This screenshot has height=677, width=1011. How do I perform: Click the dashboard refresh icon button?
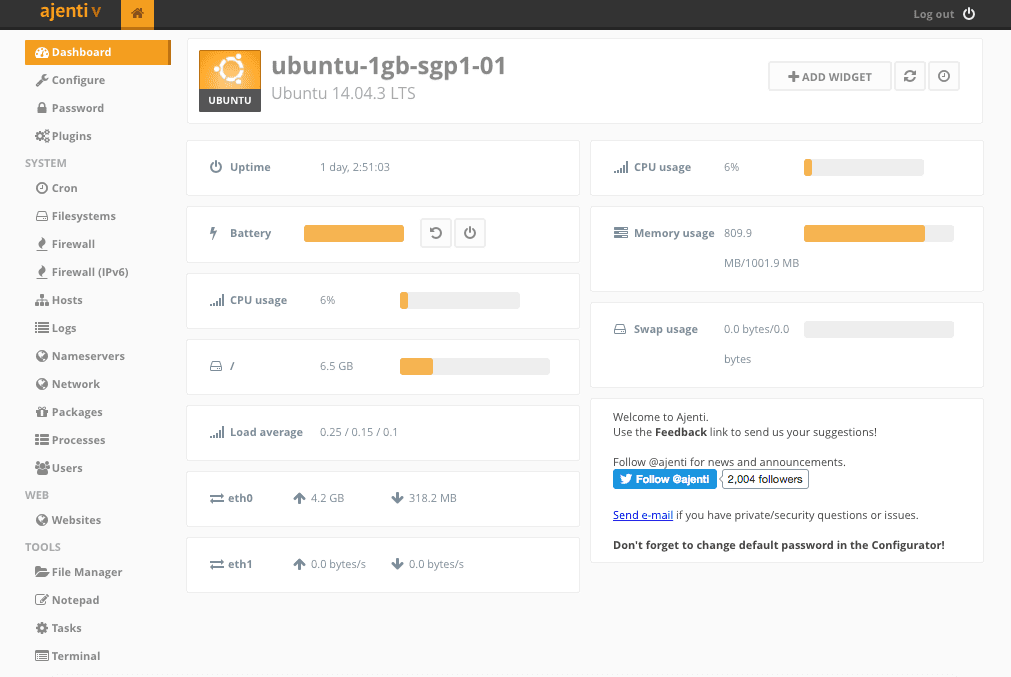tap(909, 77)
